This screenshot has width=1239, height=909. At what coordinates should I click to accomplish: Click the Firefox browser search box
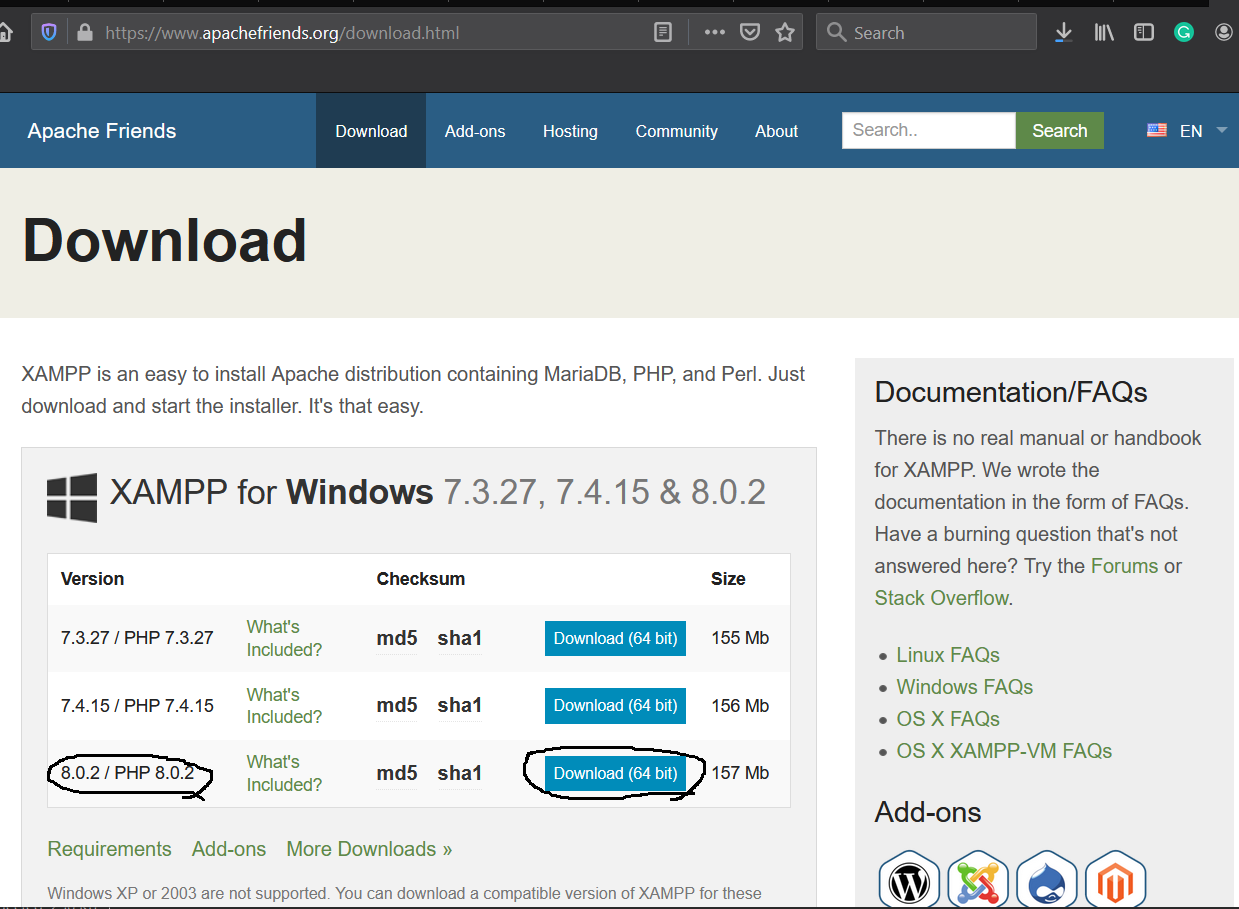pyautogui.click(x=926, y=32)
